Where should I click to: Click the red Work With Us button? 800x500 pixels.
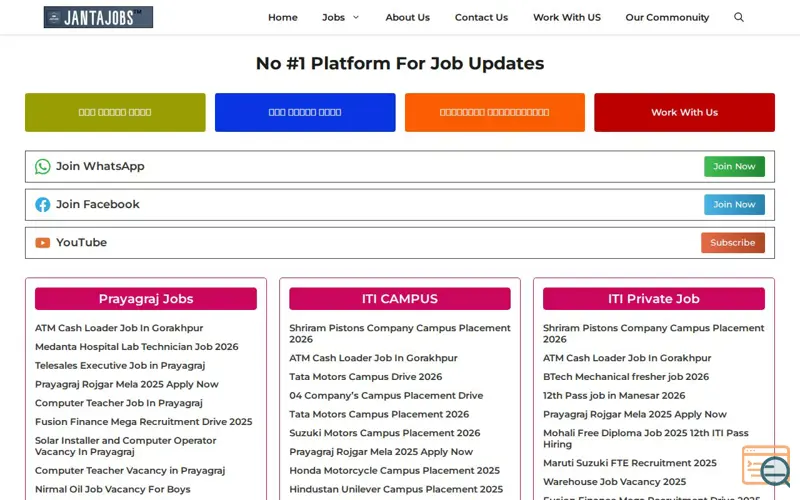coord(684,112)
